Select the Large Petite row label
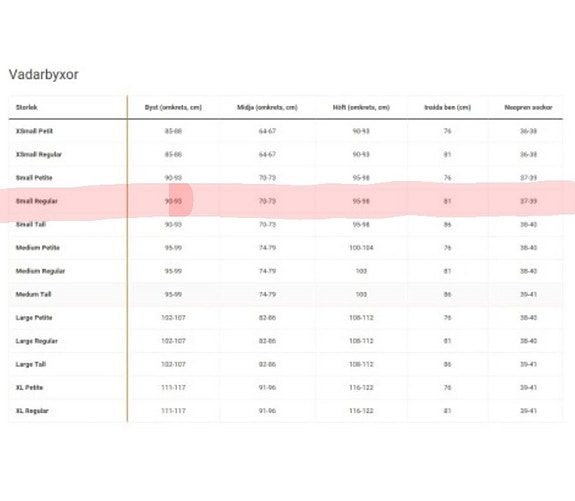 34,318
